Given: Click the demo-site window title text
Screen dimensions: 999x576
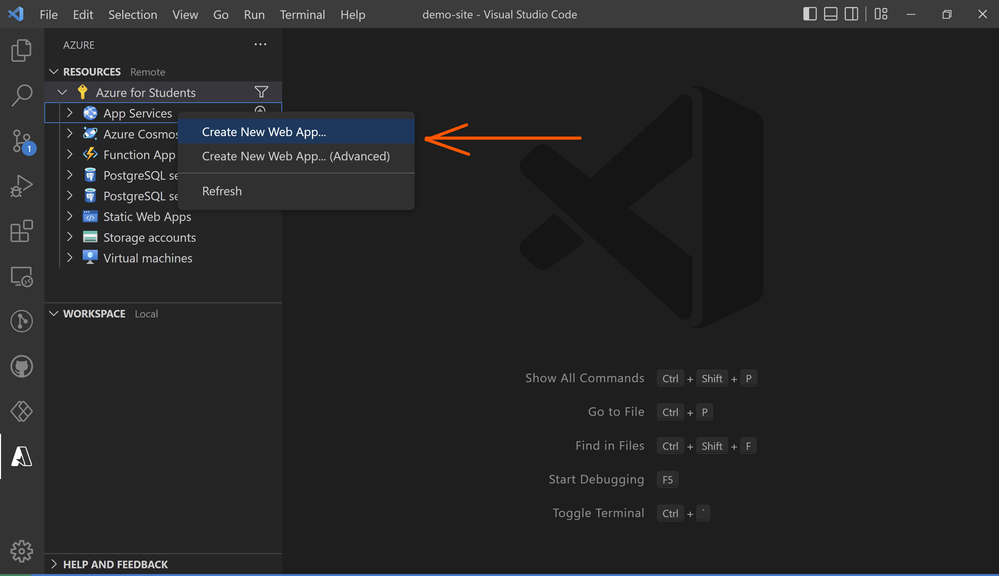Looking at the screenshot, I should click(500, 14).
